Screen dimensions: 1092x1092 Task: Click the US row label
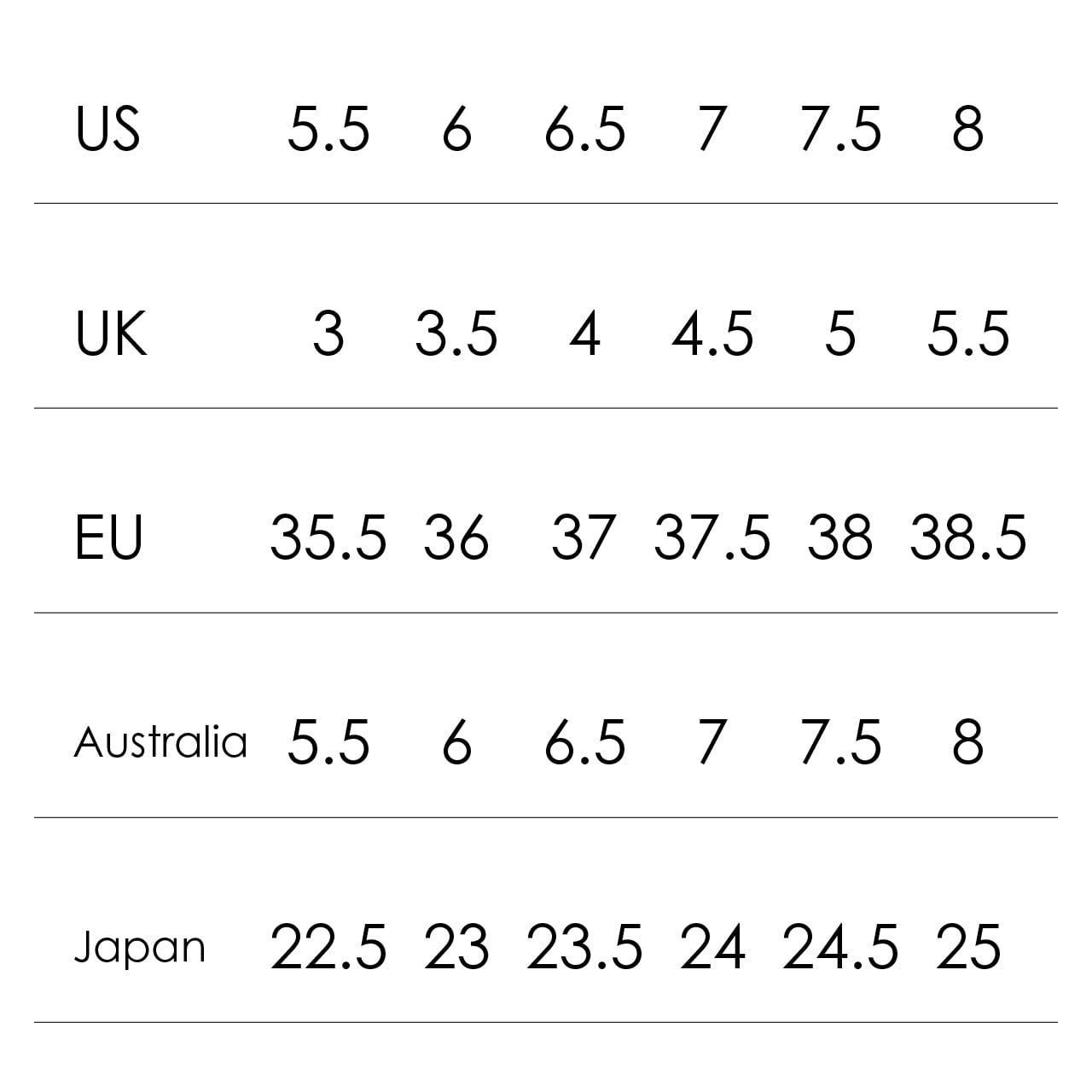(107, 130)
